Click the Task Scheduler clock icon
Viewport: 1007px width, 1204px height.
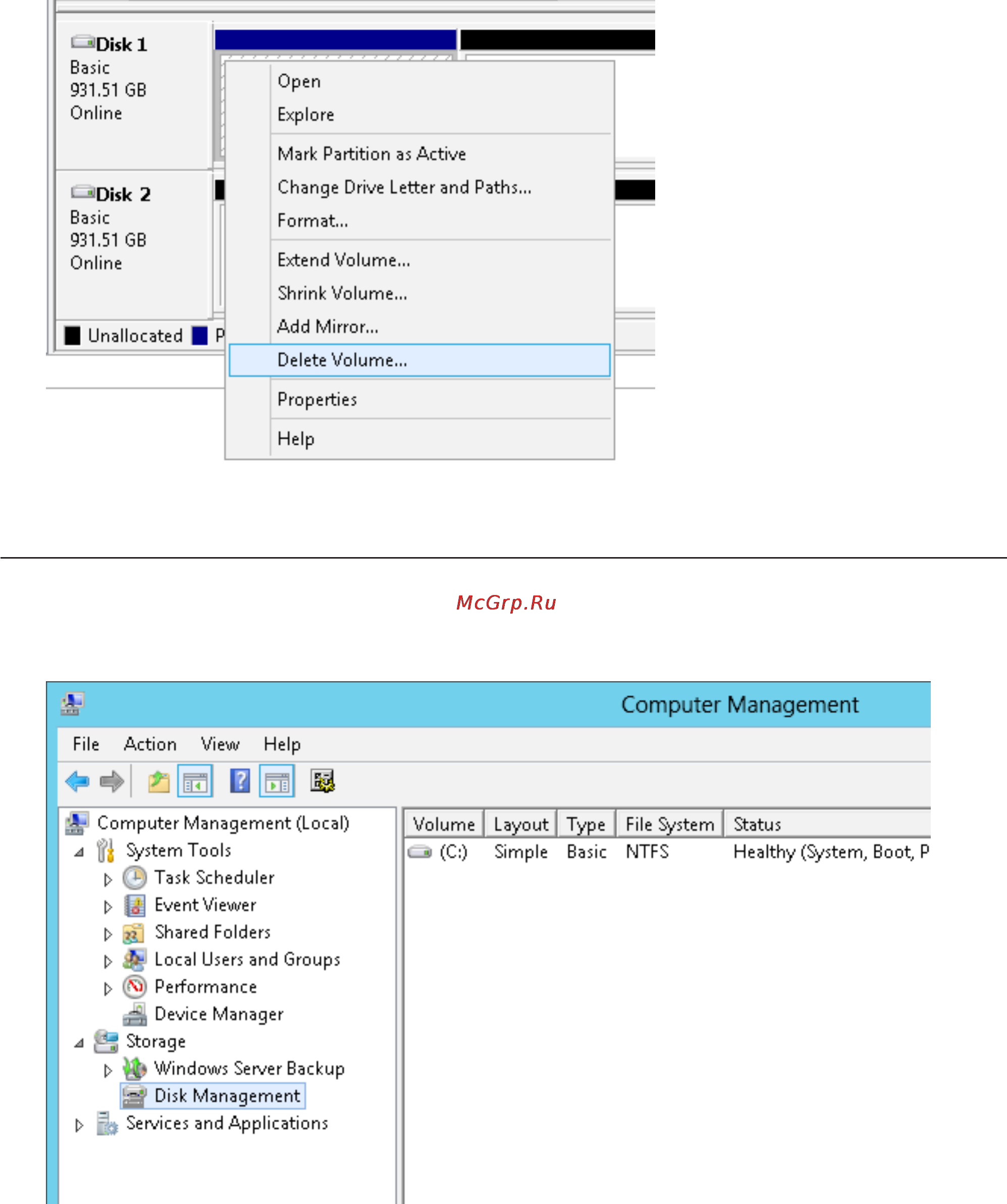[x=134, y=879]
